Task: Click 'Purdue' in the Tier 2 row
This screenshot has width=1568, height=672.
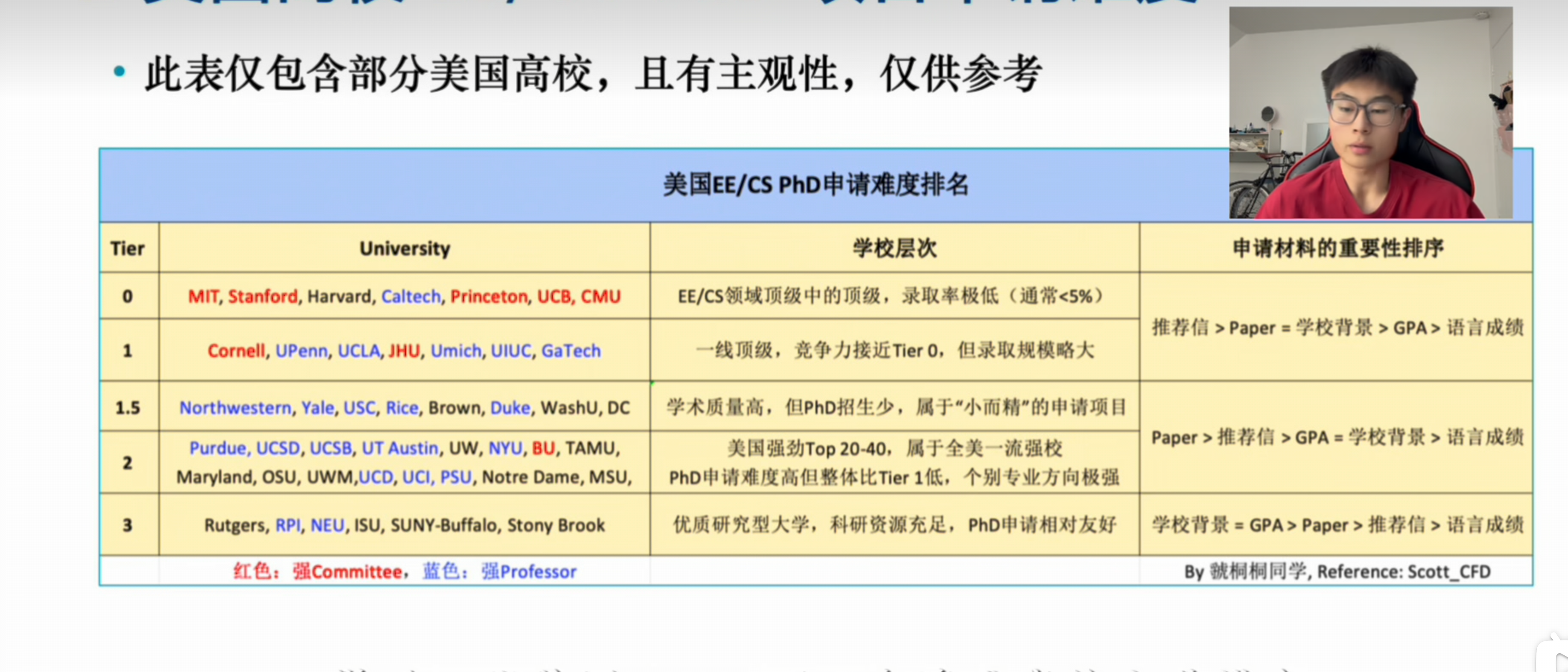Action: click(x=217, y=448)
